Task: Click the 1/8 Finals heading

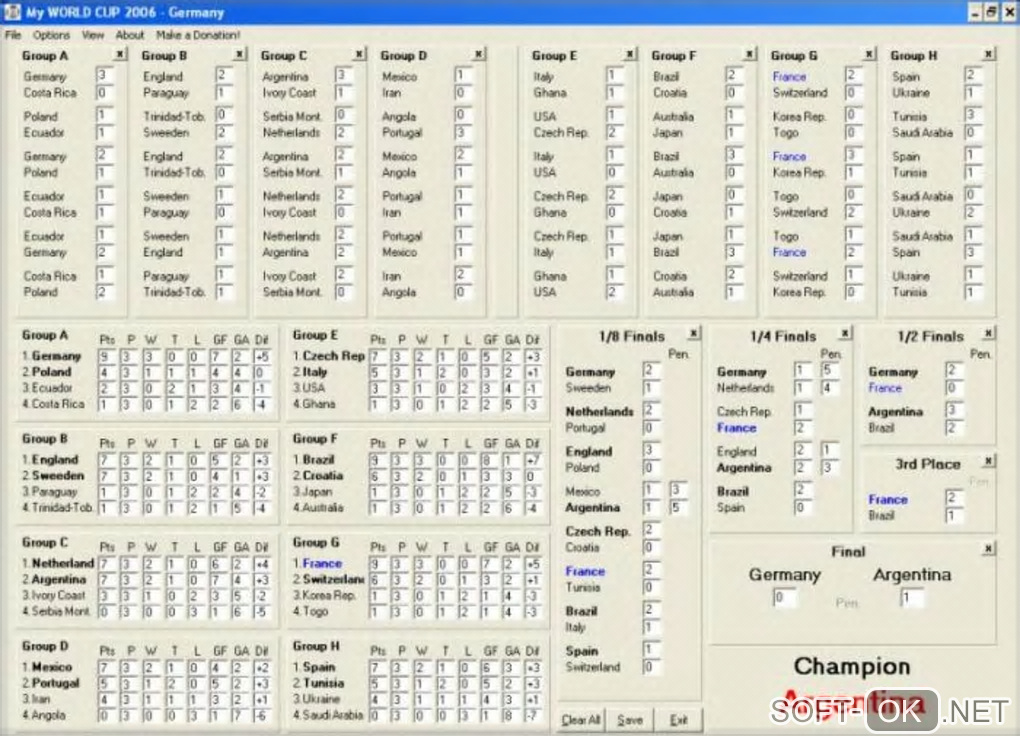Action: click(632, 336)
